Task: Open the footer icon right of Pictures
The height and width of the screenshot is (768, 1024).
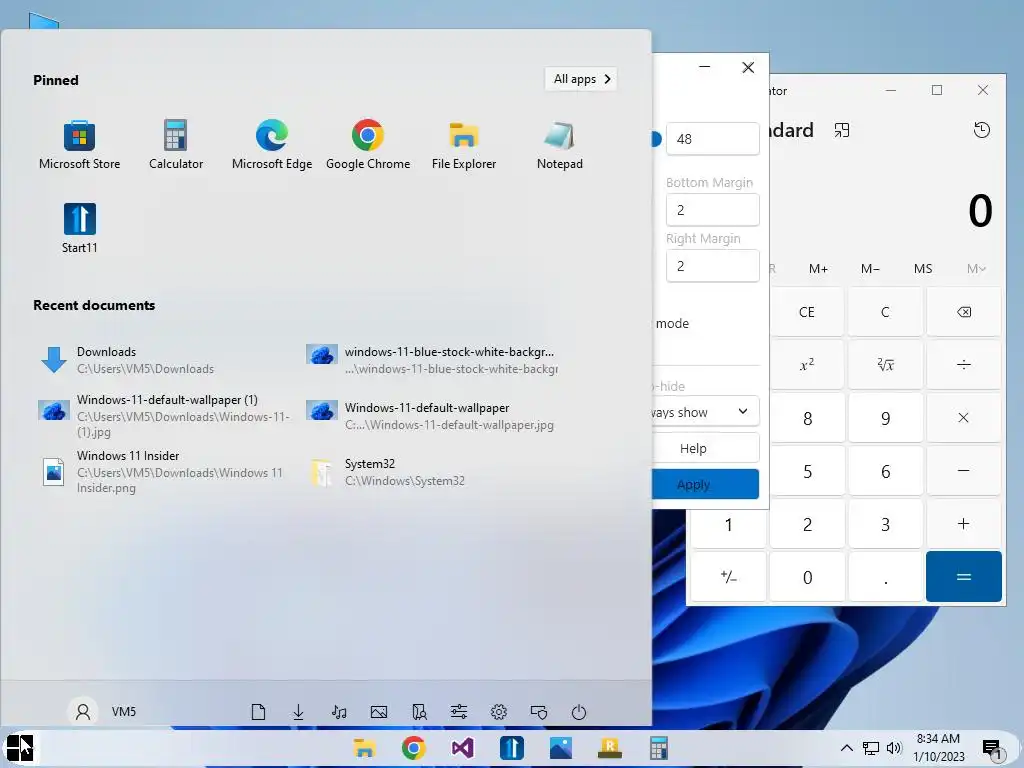Action: [419, 712]
